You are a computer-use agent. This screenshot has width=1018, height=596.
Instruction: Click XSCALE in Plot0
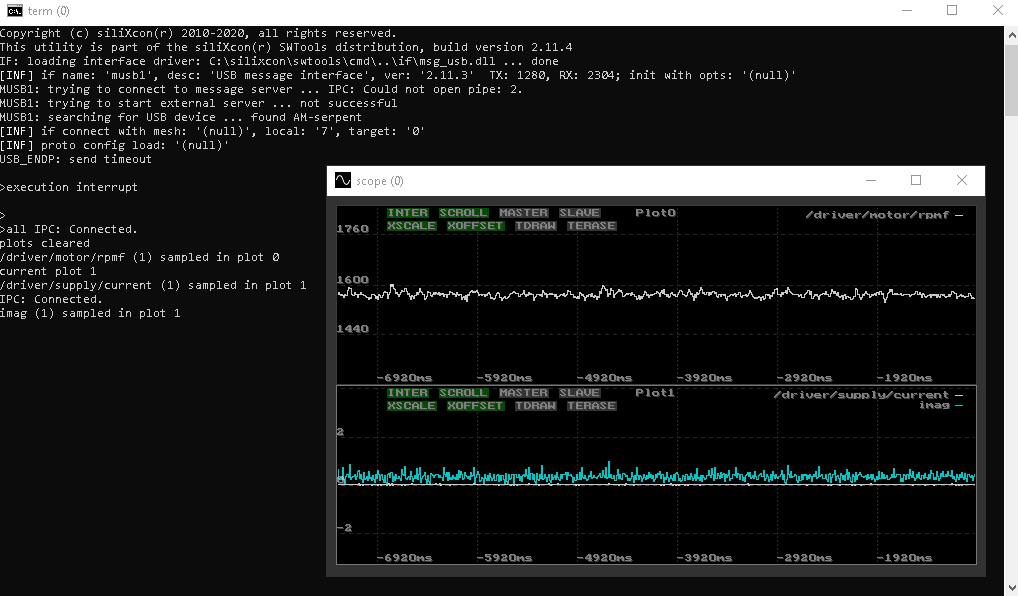412,226
